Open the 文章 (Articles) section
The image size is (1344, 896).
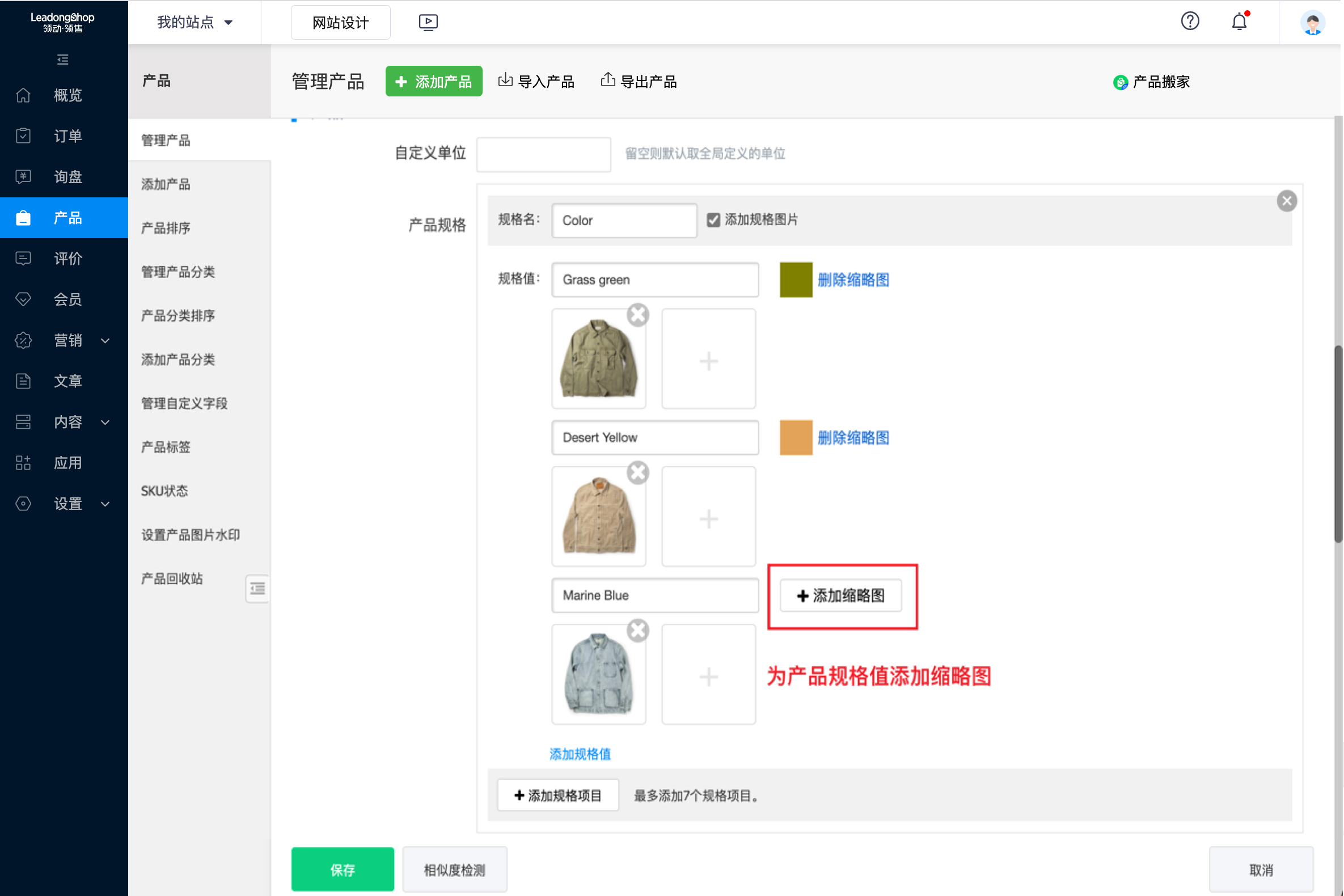pyautogui.click(x=67, y=381)
